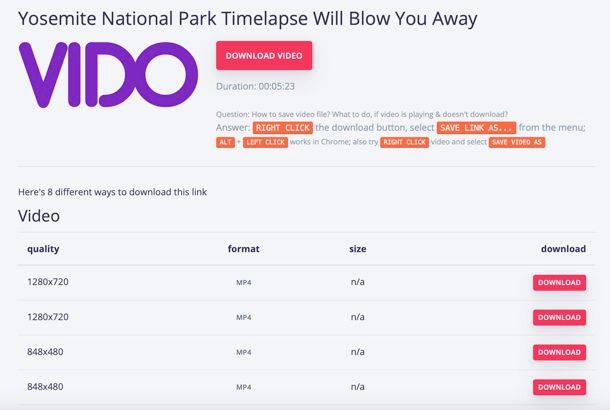The width and height of the screenshot is (610, 410).
Task: Download the last 848x480 MP4 video
Action: tap(559, 387)
